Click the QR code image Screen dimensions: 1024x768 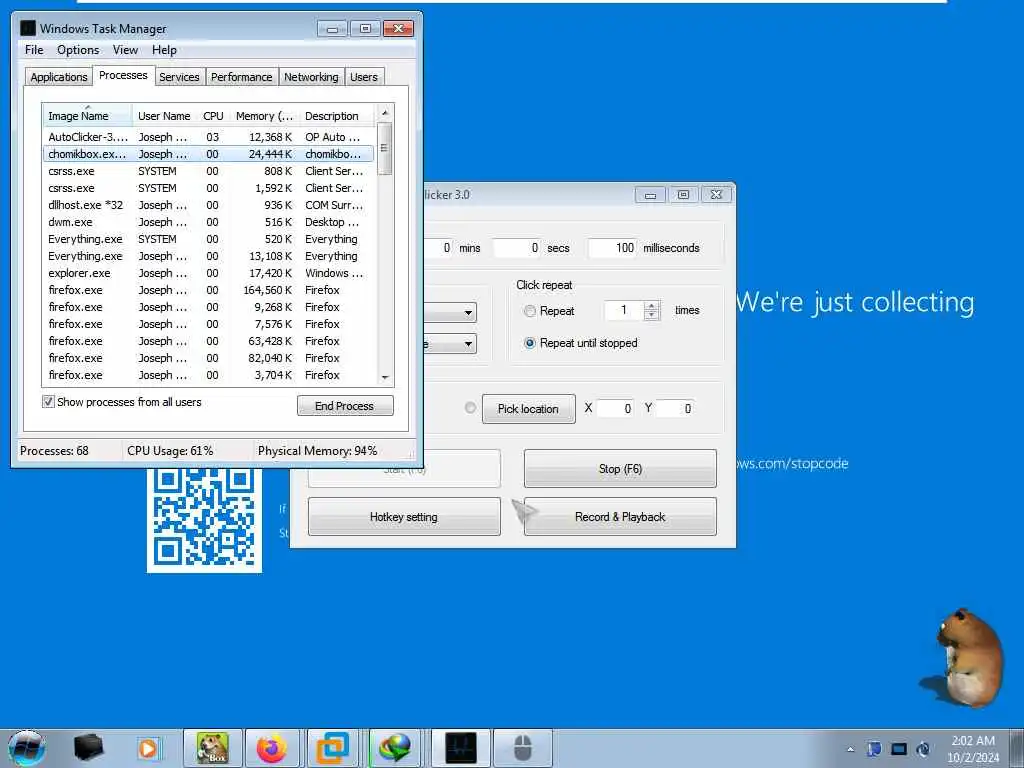click(204, 519)
